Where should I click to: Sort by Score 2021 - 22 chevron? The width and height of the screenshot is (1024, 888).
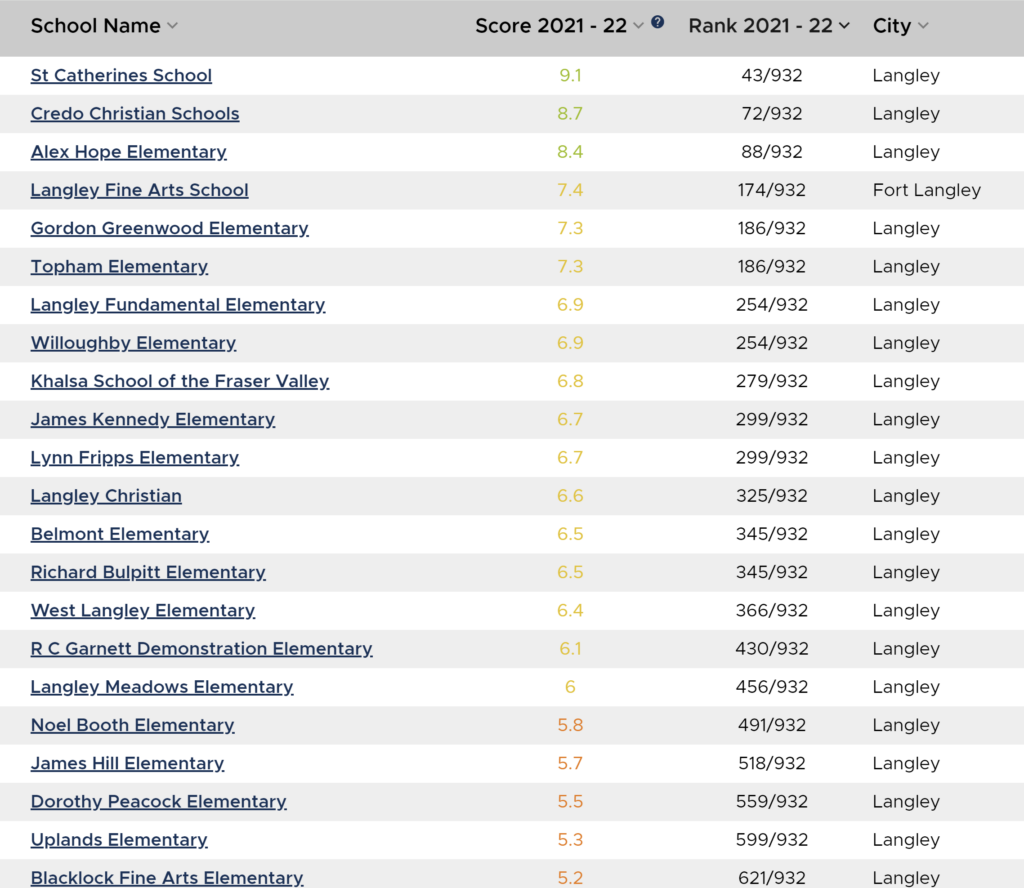click(x=639, y=25)
